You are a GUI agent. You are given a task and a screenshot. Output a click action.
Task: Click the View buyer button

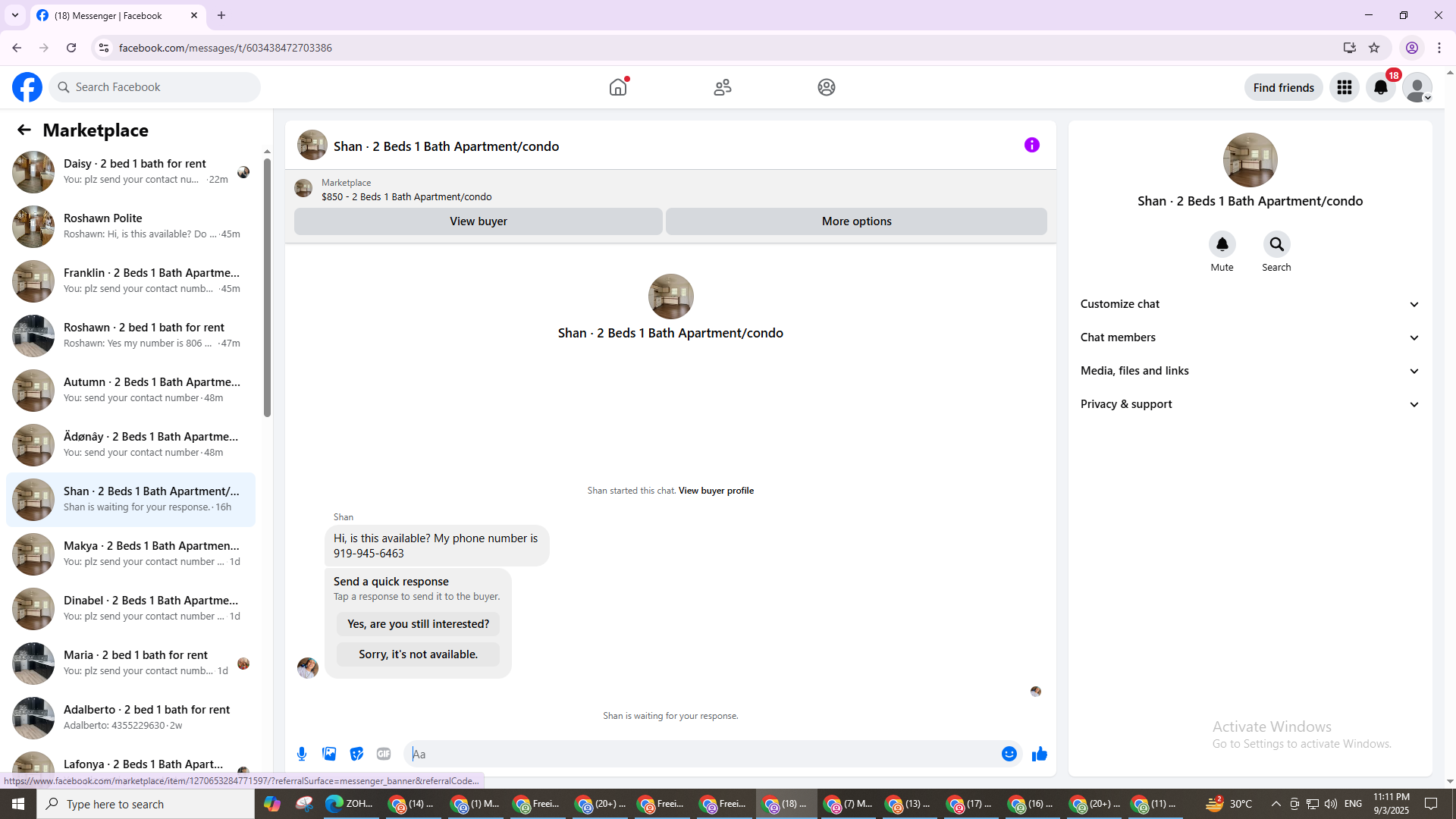click(x=479, y=221)
